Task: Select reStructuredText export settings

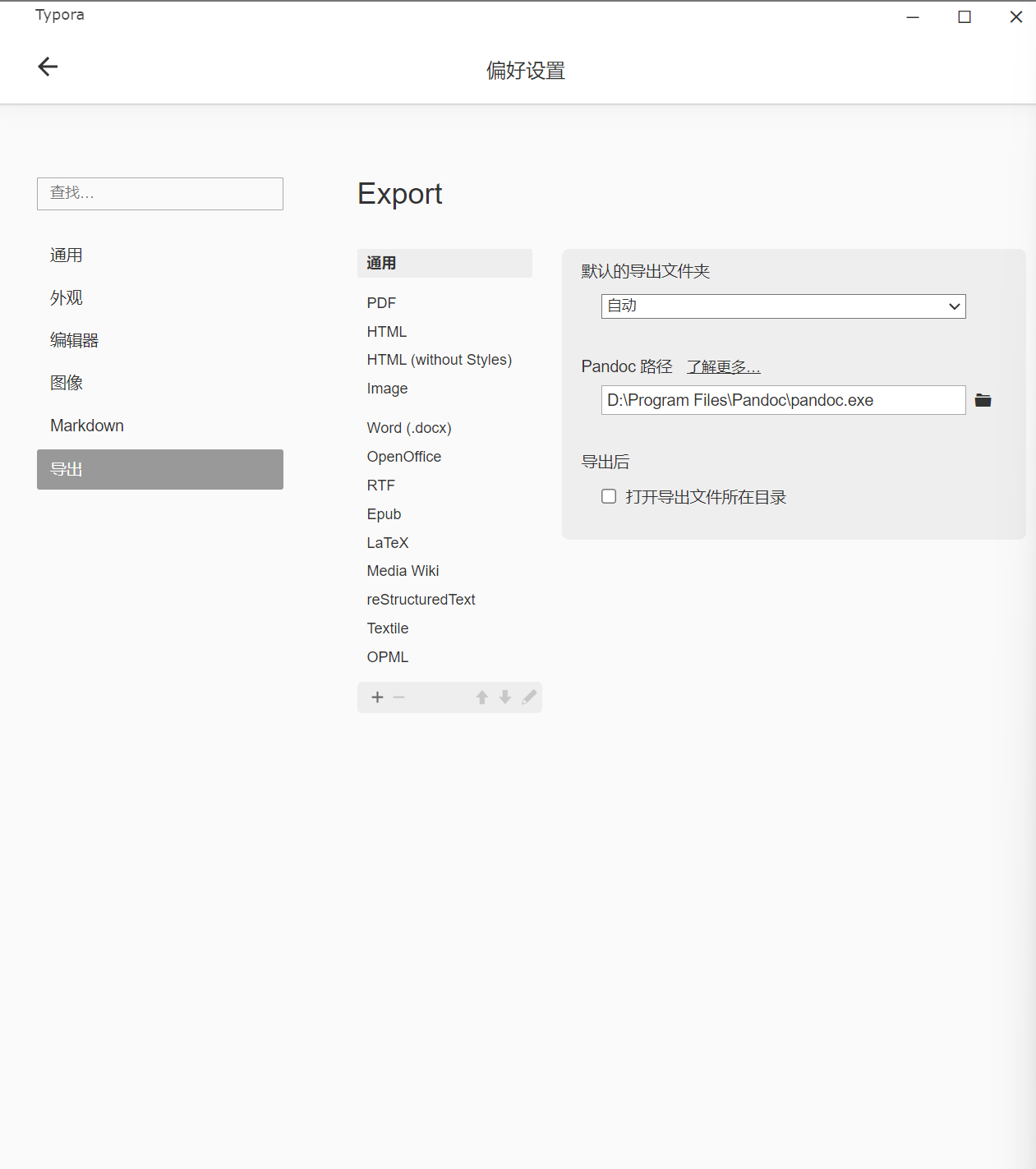Action: pyautogui.click(x=444, y=600)
